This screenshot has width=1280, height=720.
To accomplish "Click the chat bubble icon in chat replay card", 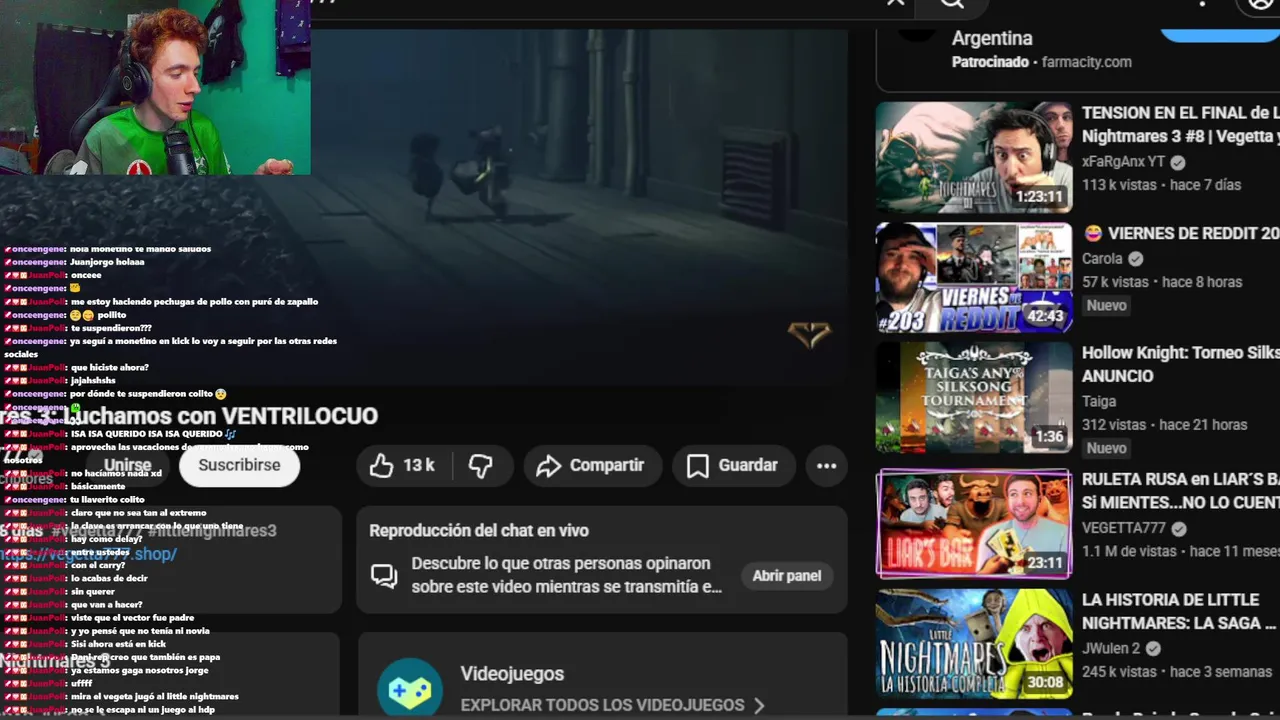I will pos(384,575).
